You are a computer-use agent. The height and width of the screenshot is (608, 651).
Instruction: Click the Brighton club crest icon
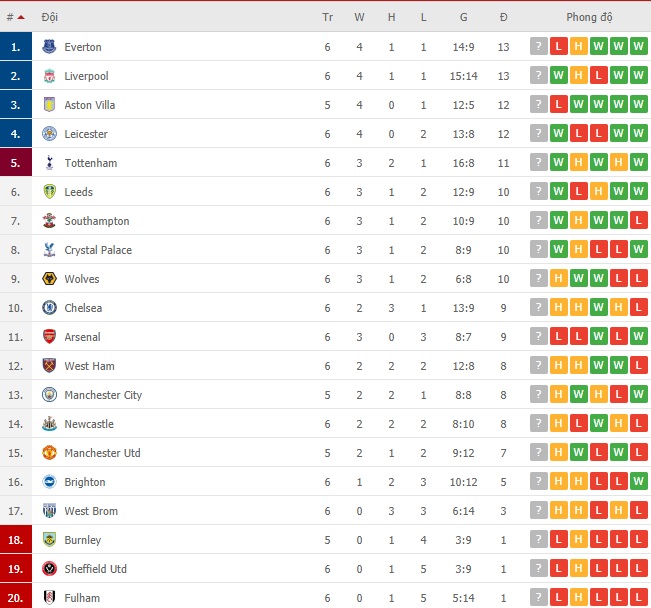pyautogui.click(x=49, y=481)
